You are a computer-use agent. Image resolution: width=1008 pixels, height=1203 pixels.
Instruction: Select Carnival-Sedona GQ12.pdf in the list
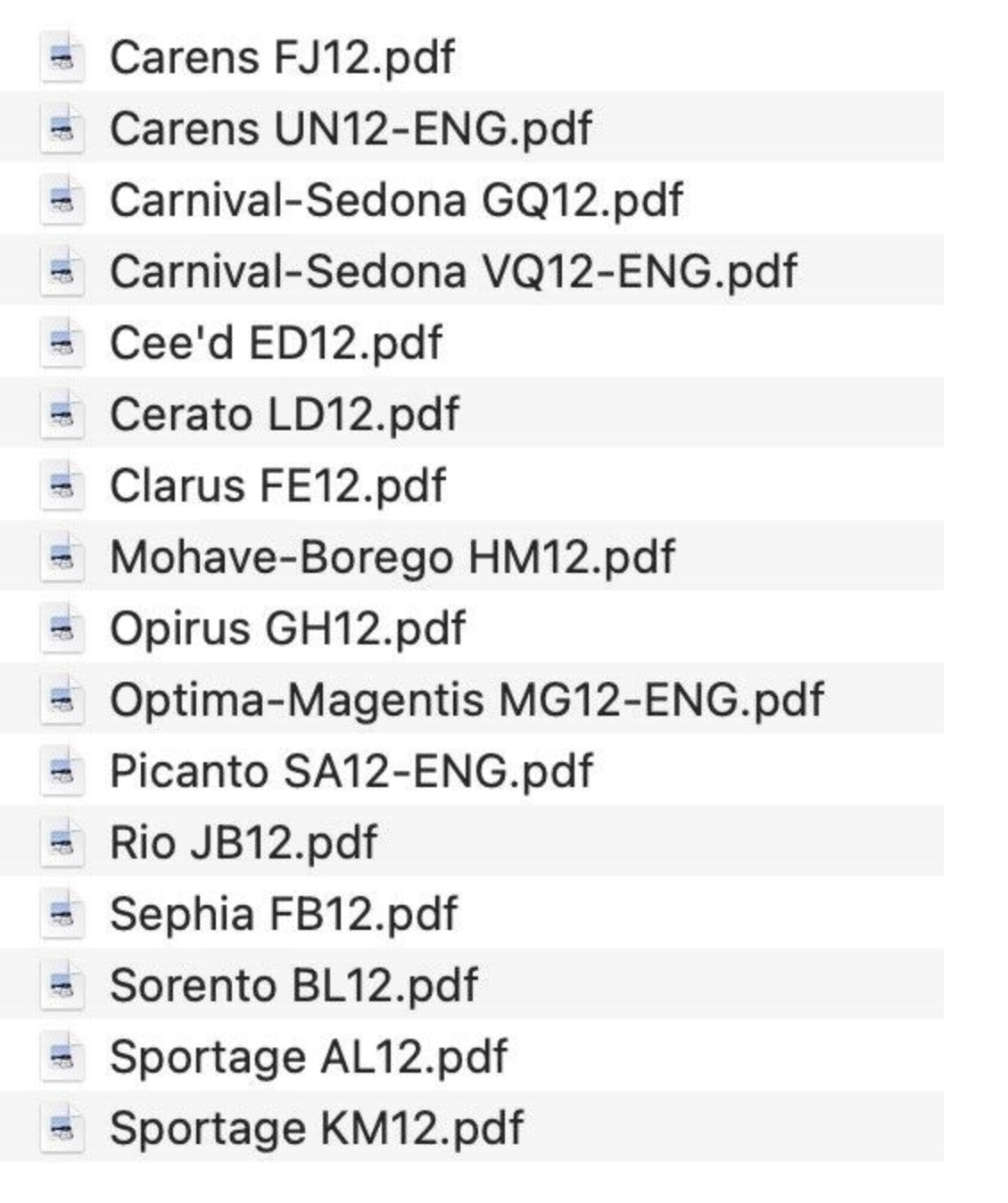[x=396, y=200]
